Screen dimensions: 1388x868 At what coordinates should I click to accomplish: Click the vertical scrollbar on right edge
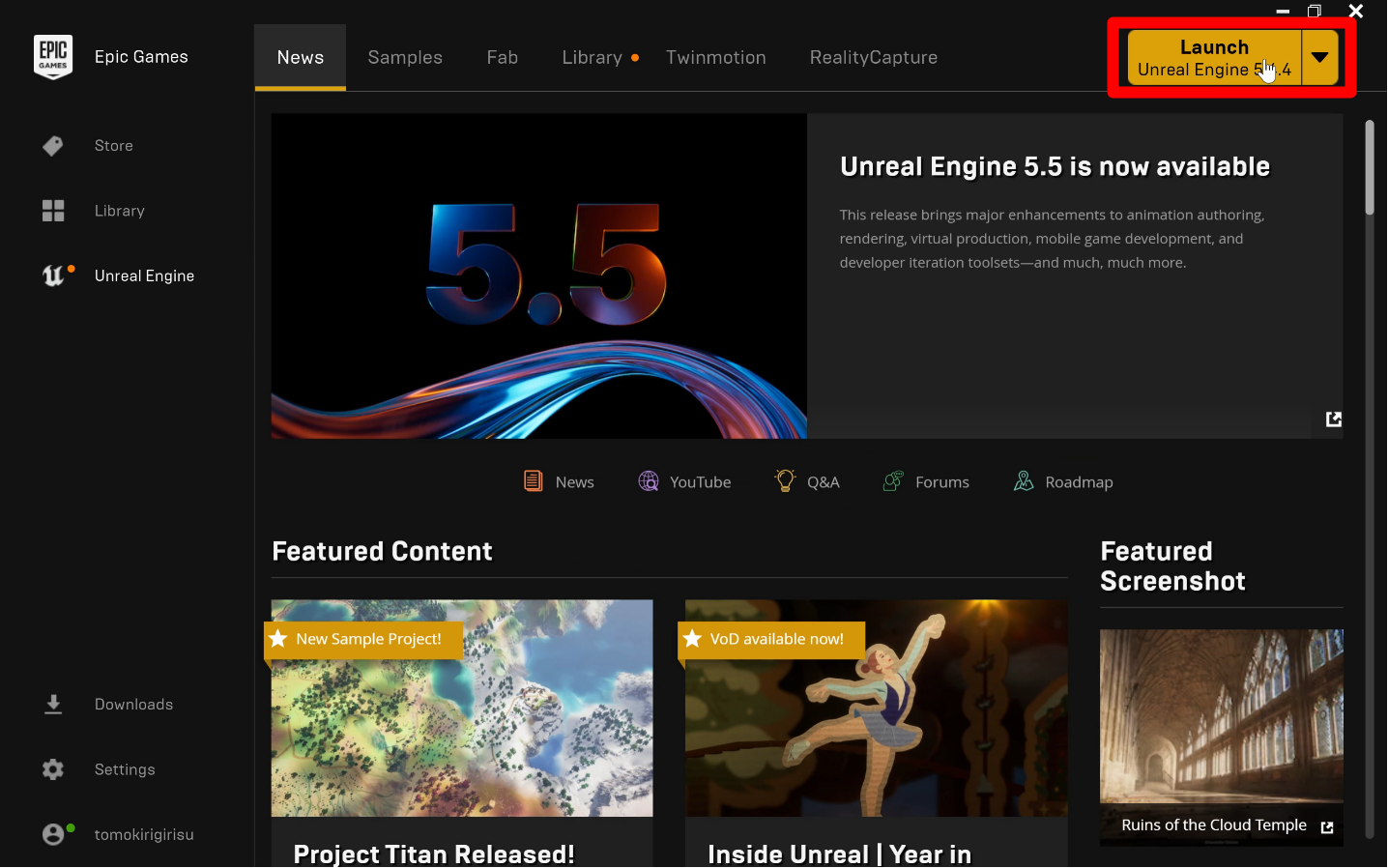(x=1370, y=167)
